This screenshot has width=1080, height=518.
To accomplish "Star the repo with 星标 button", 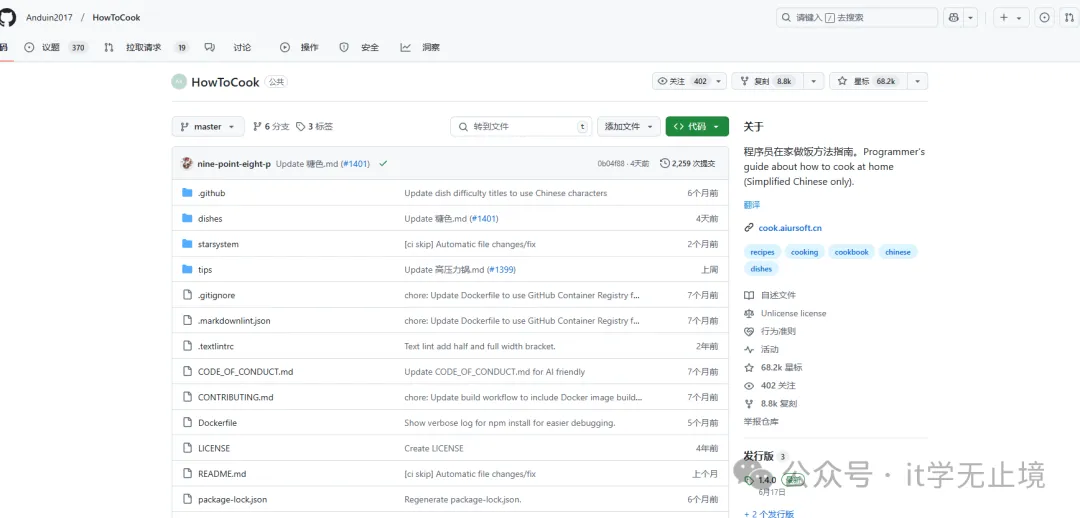I will [x=868, y=81].
